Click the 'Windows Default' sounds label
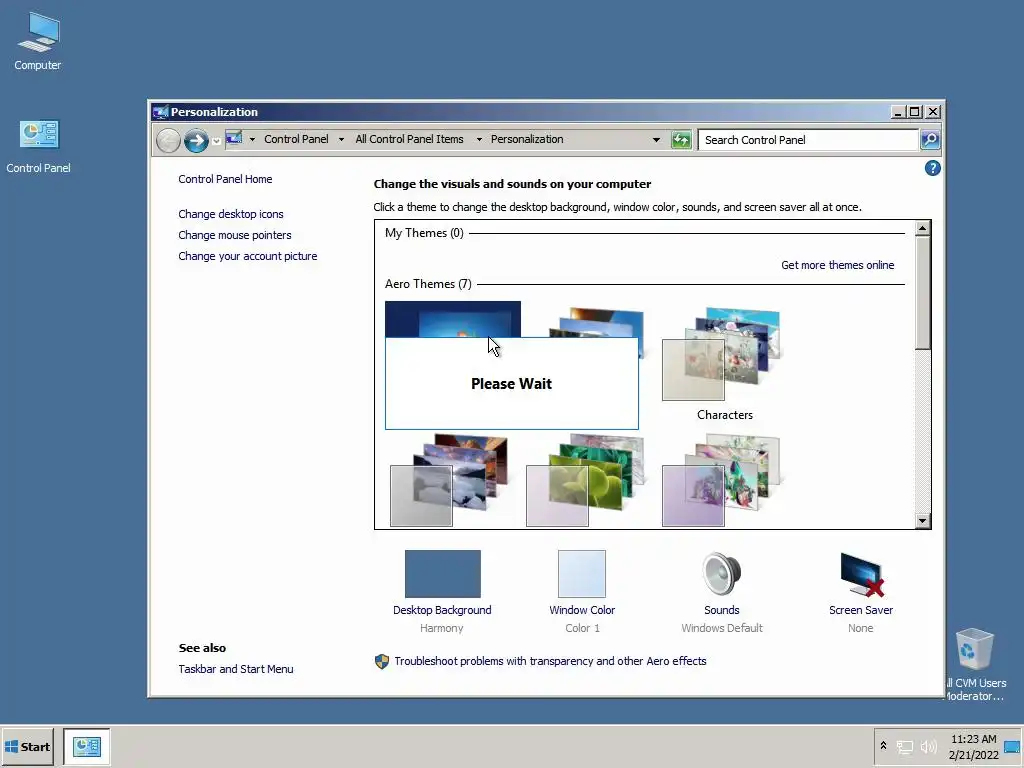This screenshot has height=768, width=1024. point(722,628)
